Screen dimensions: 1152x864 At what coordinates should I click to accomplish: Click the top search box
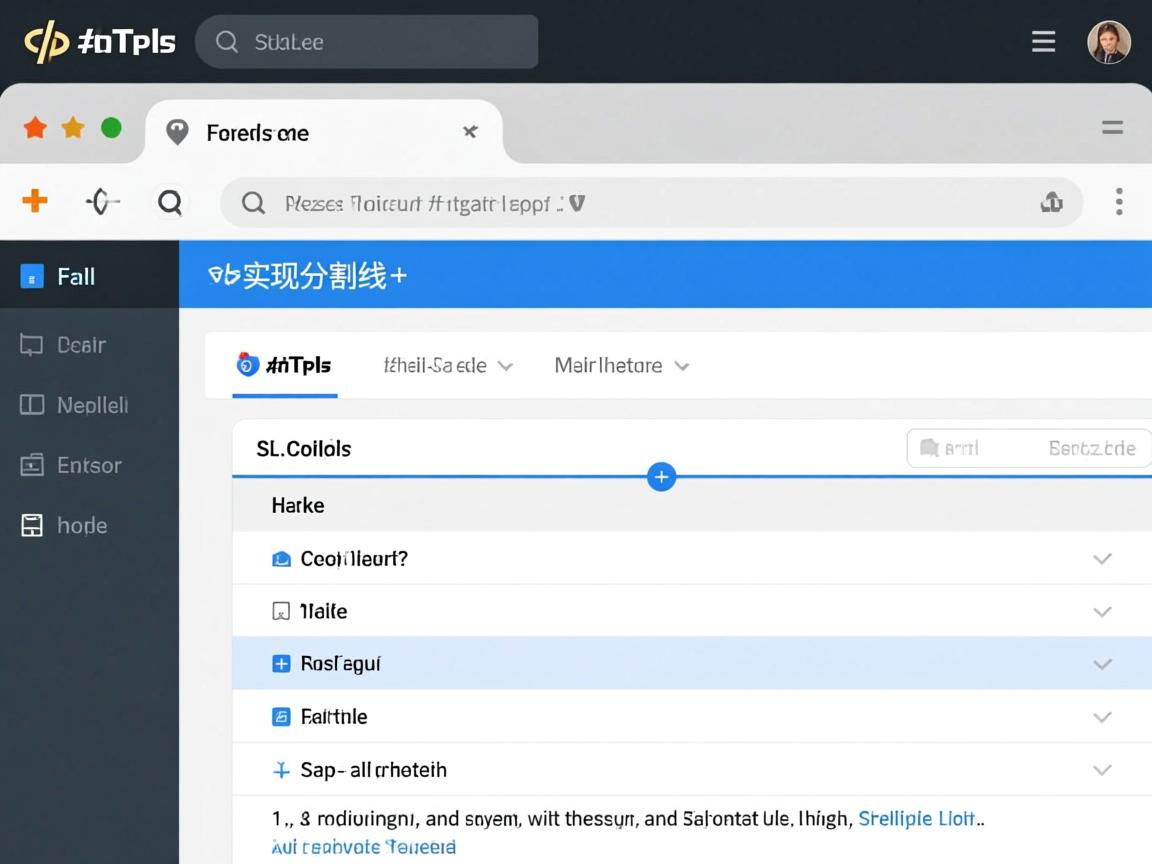click(x=367, y=42)
